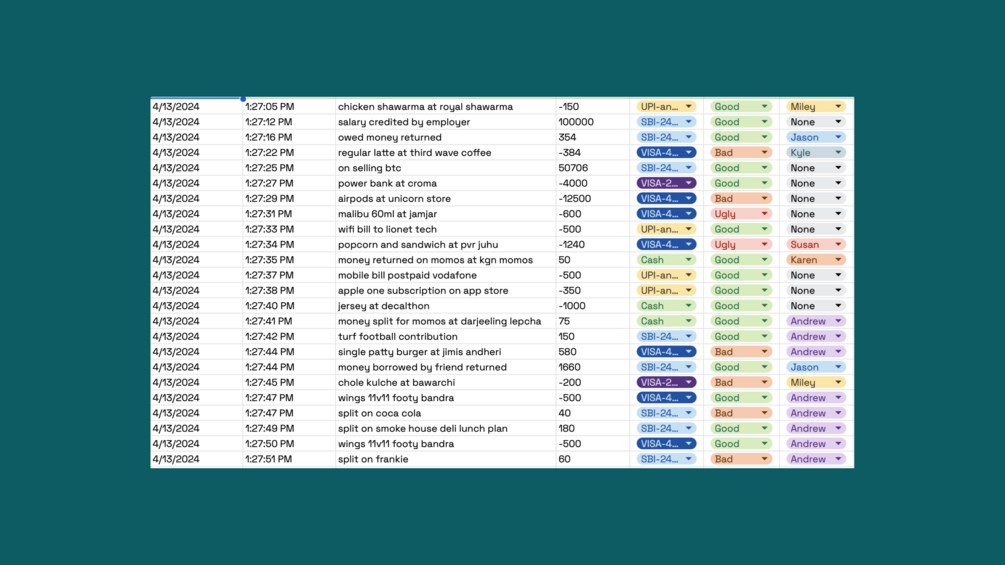The height and width of the screenshot is (565, 1005).
Task: Open VISA payment dropdown for power bank row
Action: pyautogui.click(x=688, y=184)
